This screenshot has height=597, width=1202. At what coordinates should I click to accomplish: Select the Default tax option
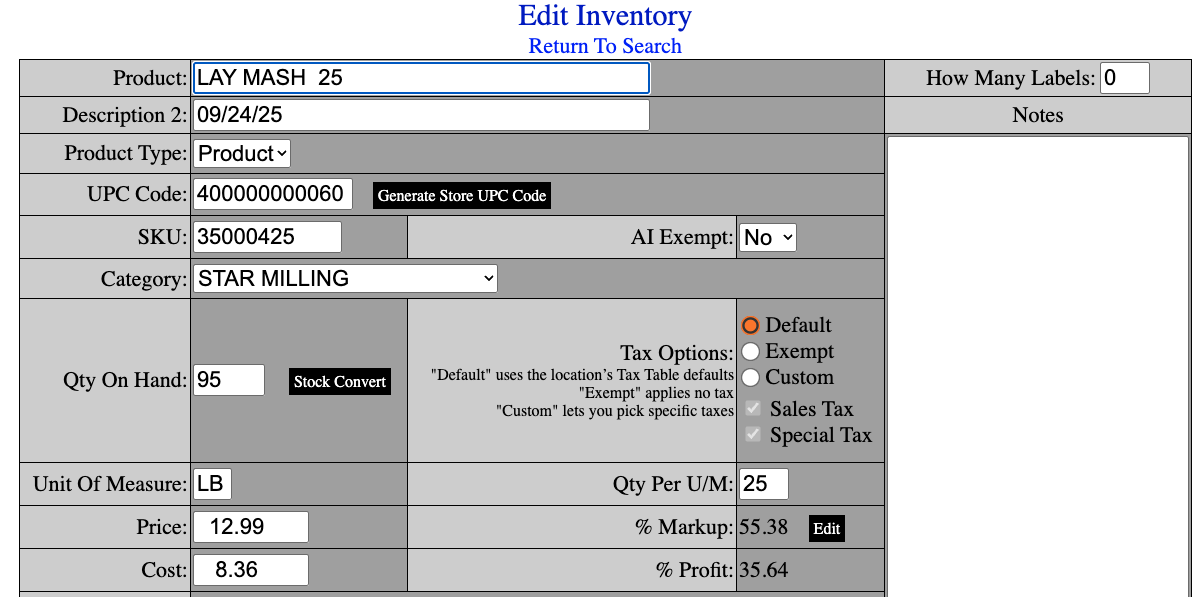[x=751, y=324]
